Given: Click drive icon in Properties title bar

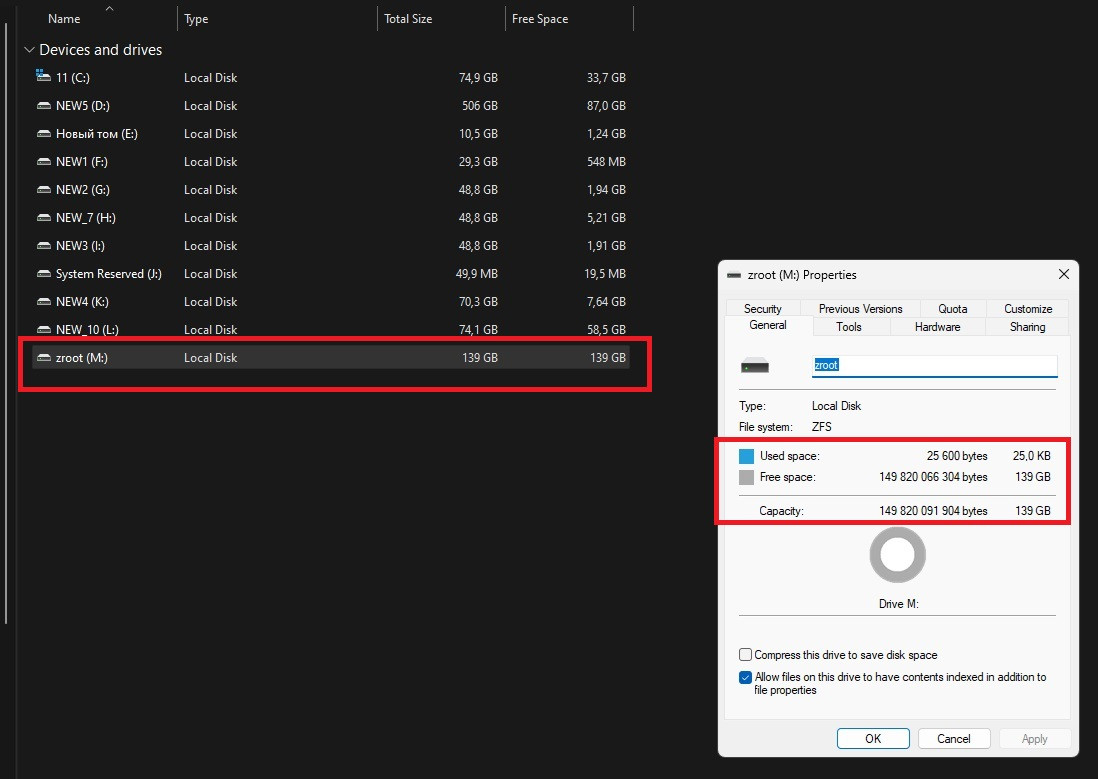Looking at the screenshot, I should tap(734, 275).
